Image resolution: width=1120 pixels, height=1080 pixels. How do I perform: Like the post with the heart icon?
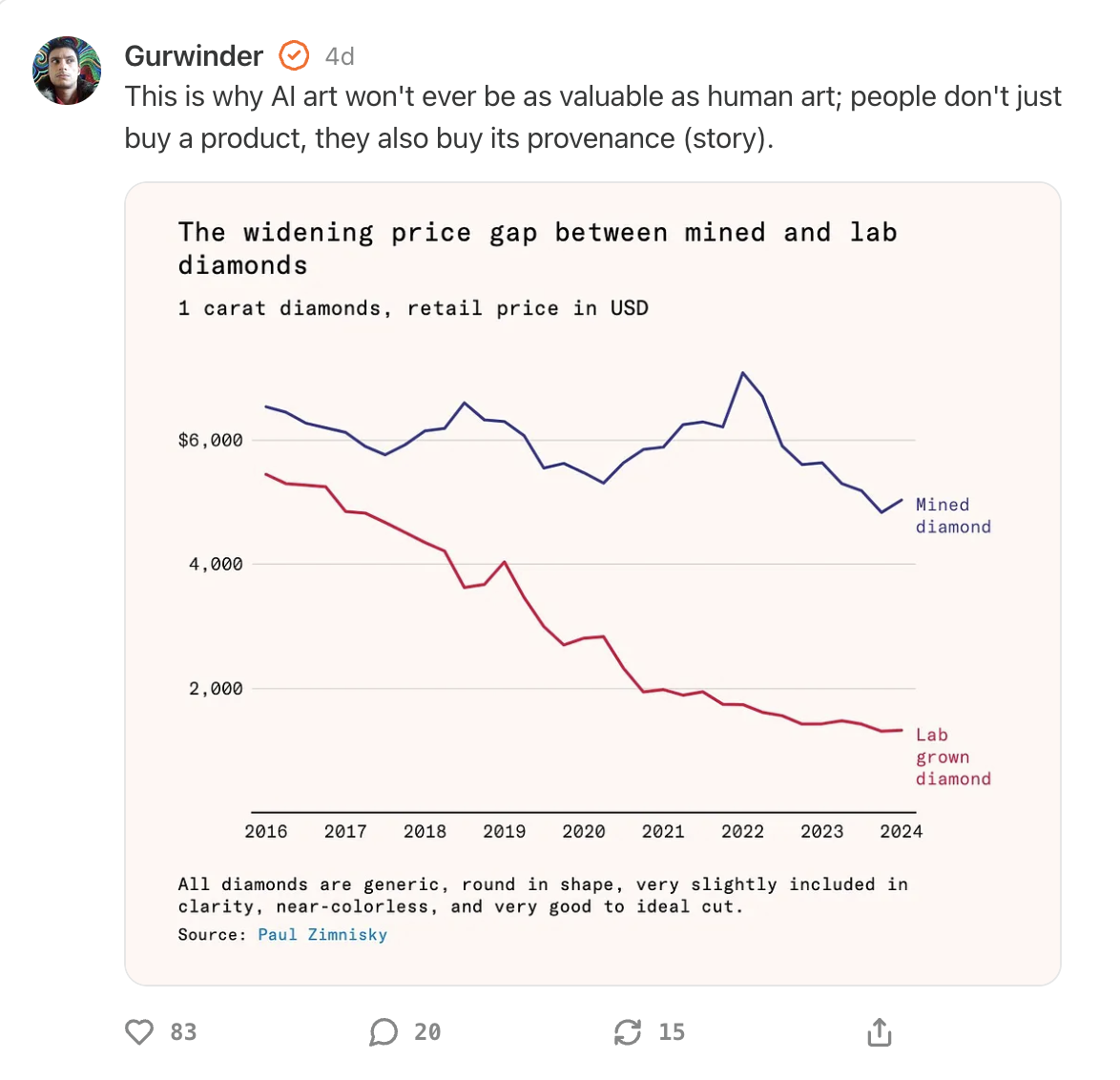139,1031
